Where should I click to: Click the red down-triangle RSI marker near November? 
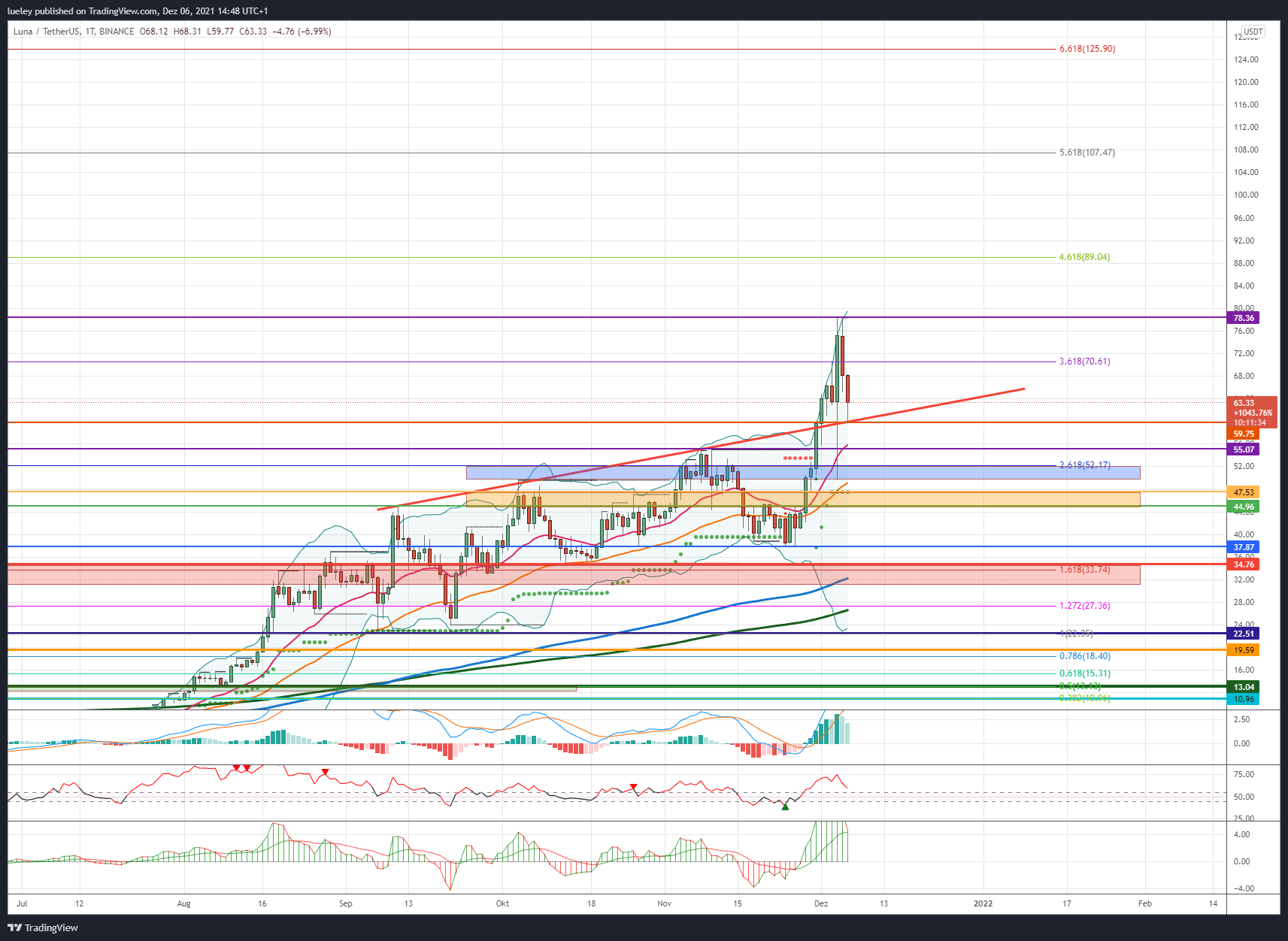tap(634, 787)
